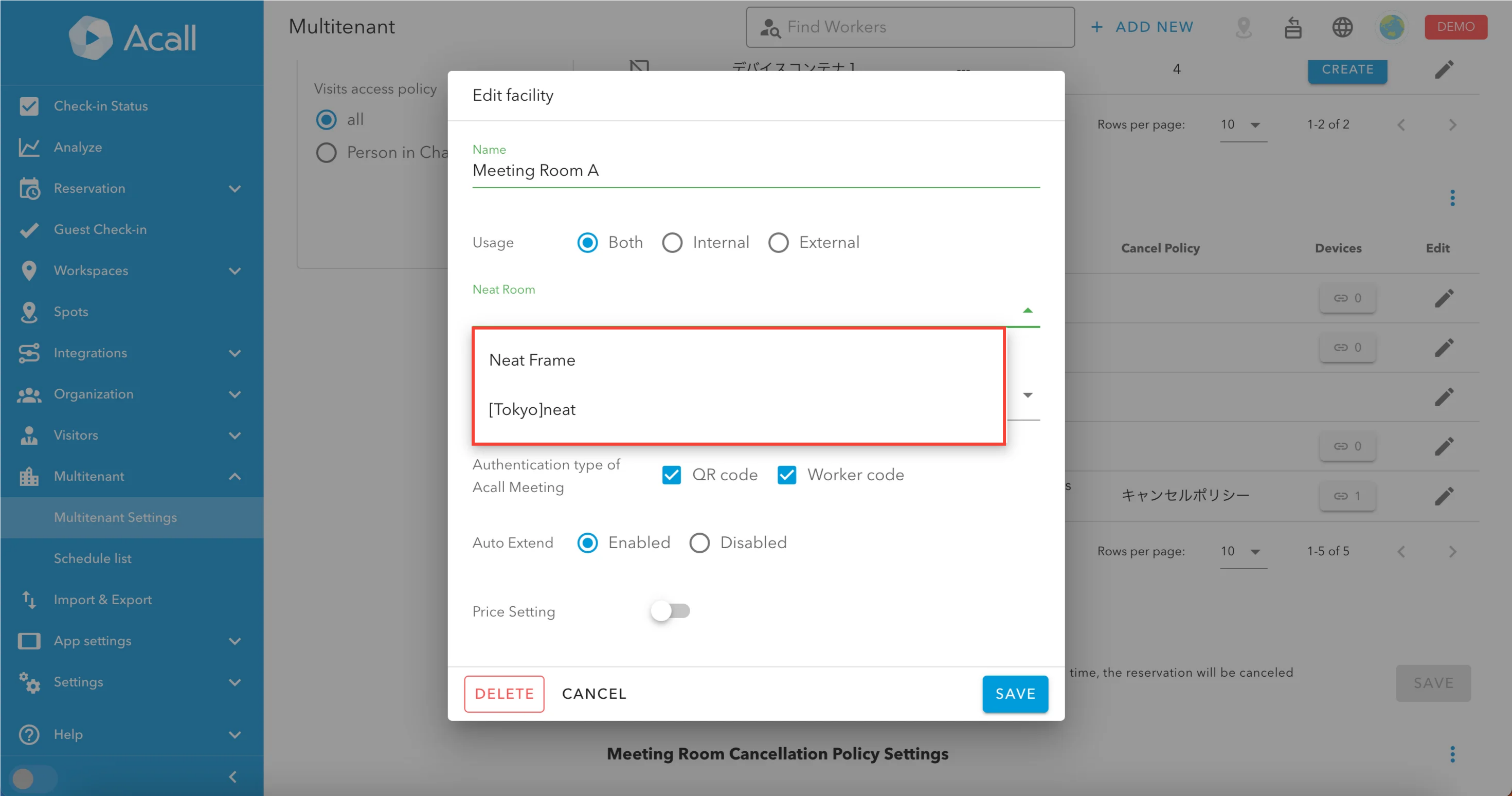This screenshot has height=796, width=1512.
Task: Click the map pin icon in header
Action: [1243, 27]
